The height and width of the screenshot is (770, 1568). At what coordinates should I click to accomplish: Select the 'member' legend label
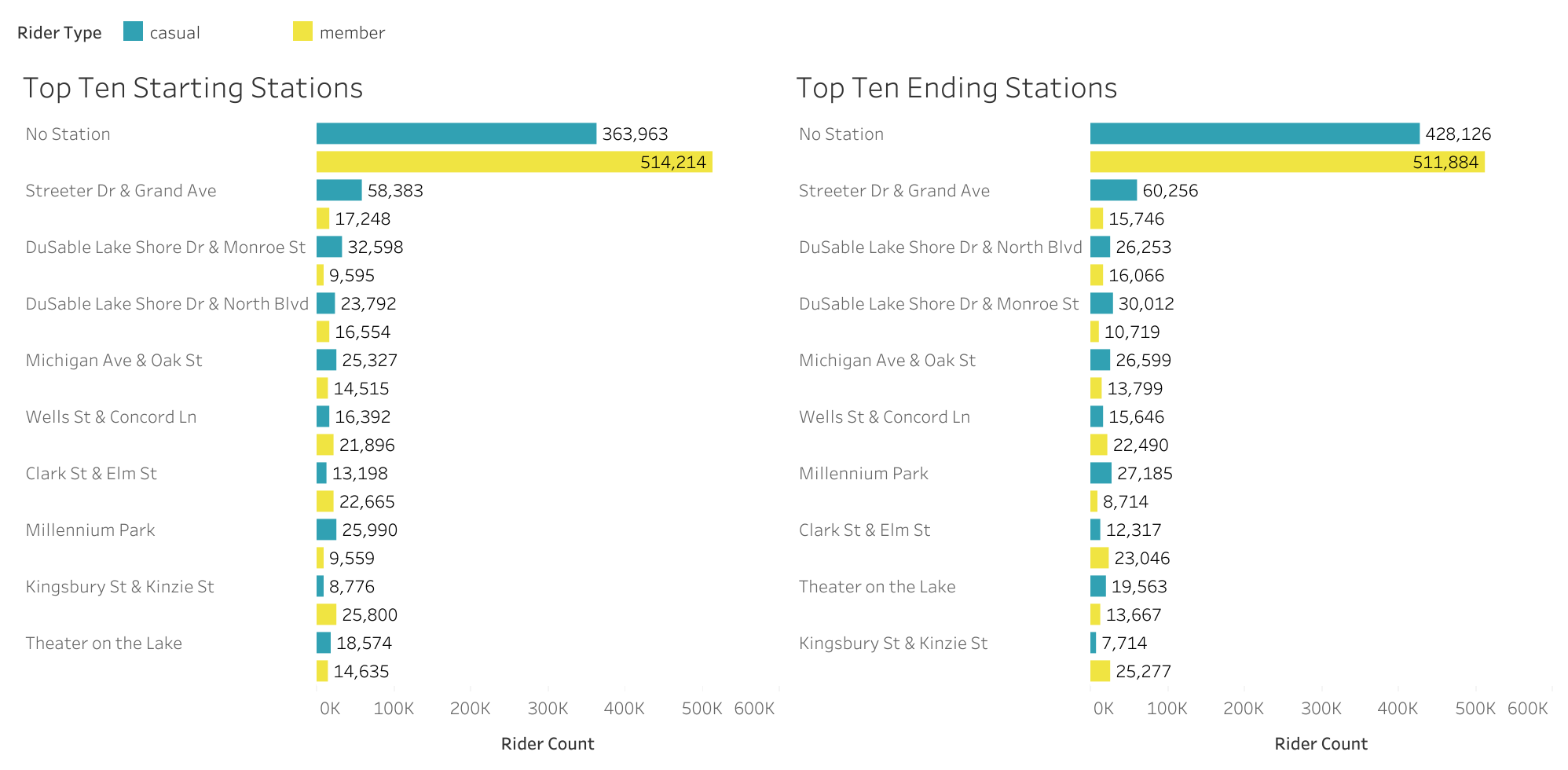352,33
